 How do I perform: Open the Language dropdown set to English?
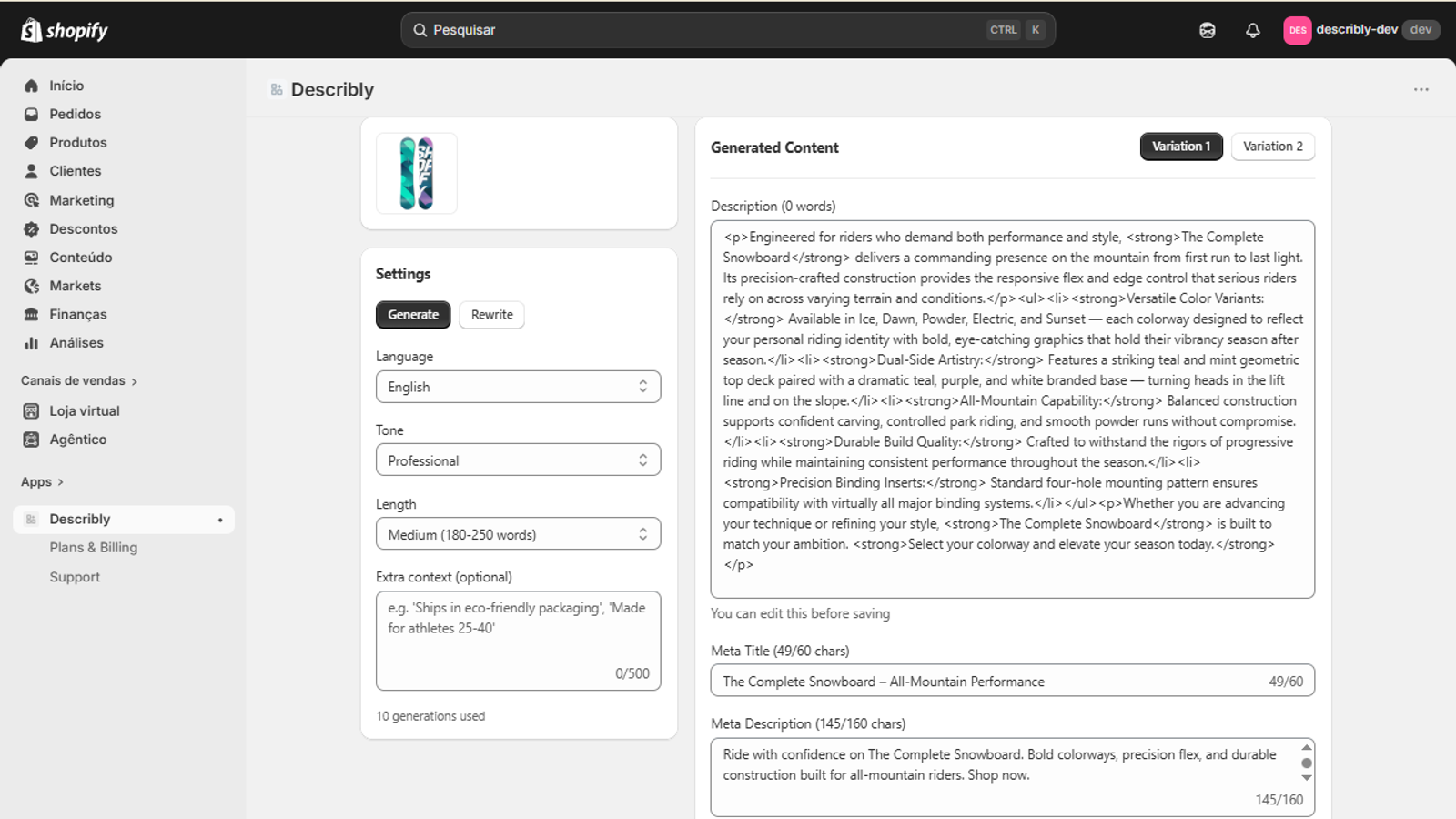point(518,387)
